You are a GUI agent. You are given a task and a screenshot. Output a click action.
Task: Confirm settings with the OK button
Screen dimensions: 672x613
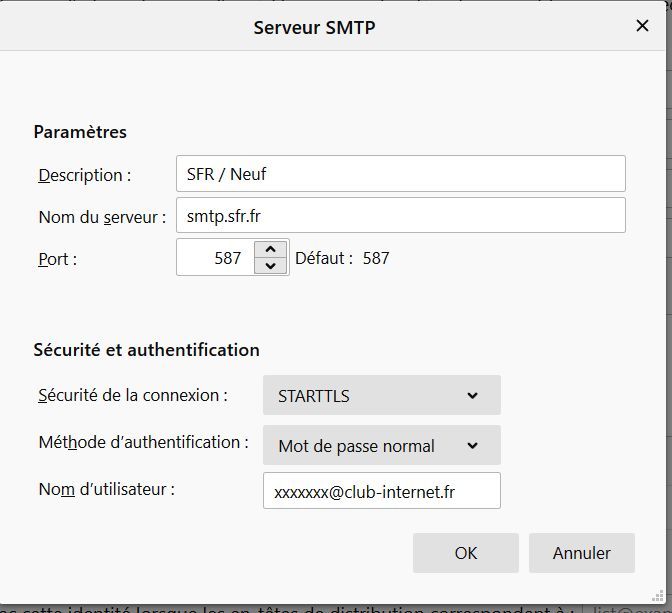(465, 552)
